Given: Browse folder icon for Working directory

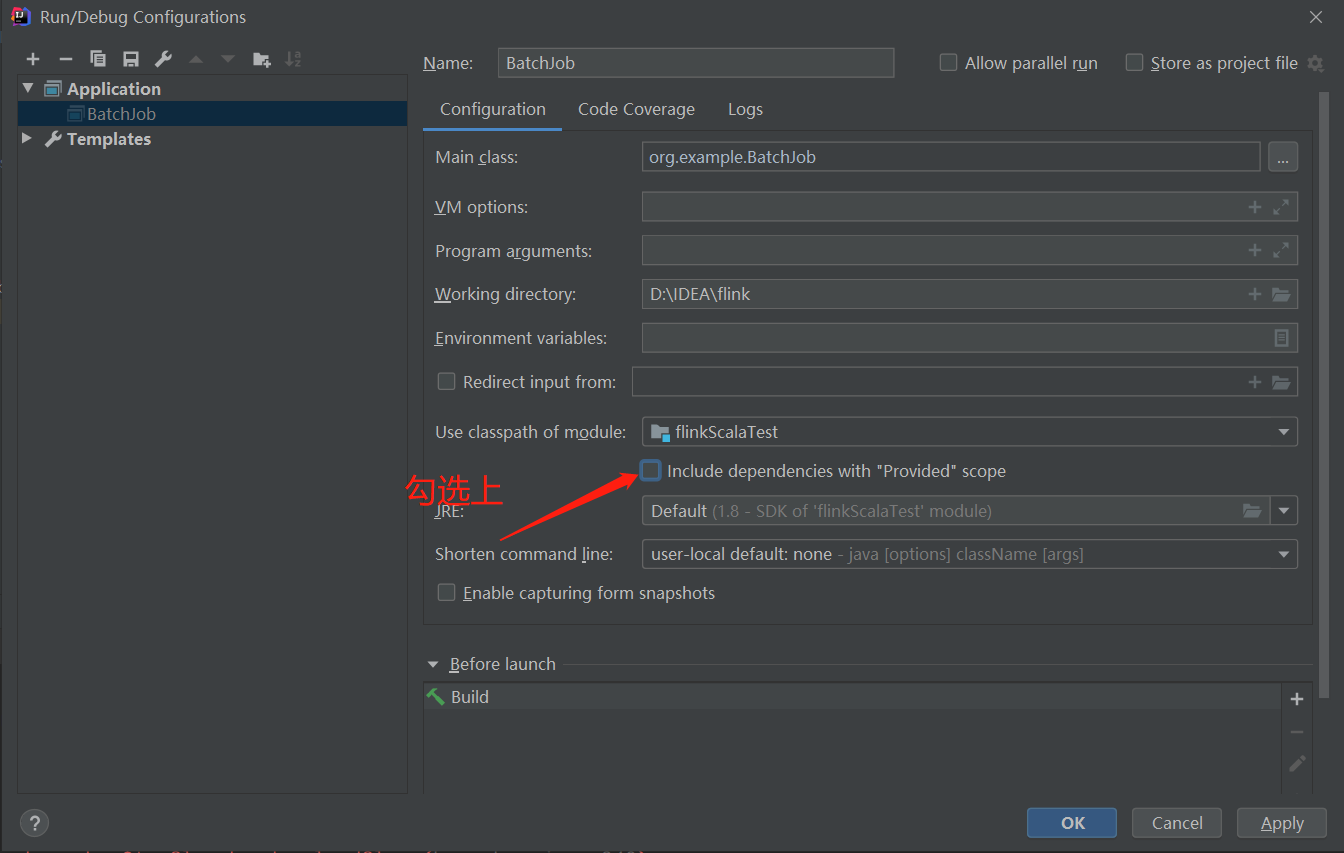Looking at the screenshot, I should pyautogui.click(x=1281, y=294).
